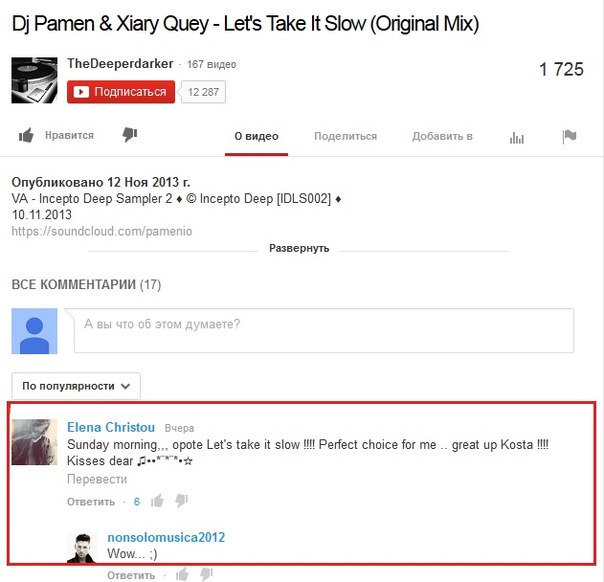Click the thumbs-down dislike icon for the video
604x582 pixels.
tap(130, 135)
